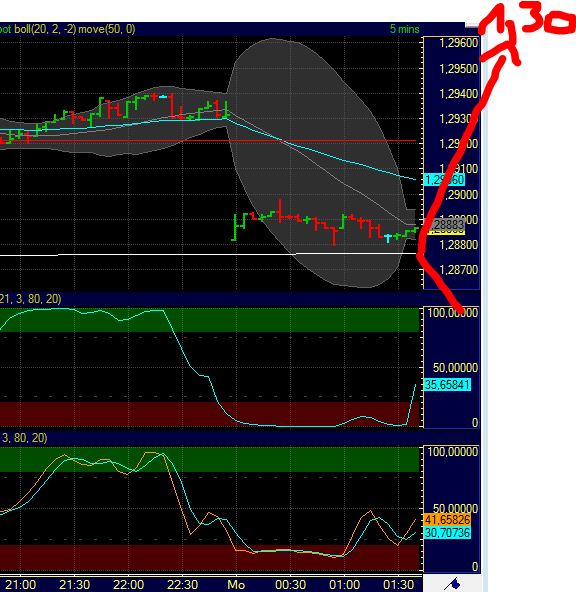Viewport: 576px width, 592px height.
Task: Click the 22:30 time axis label
Action: coord(182,585)
